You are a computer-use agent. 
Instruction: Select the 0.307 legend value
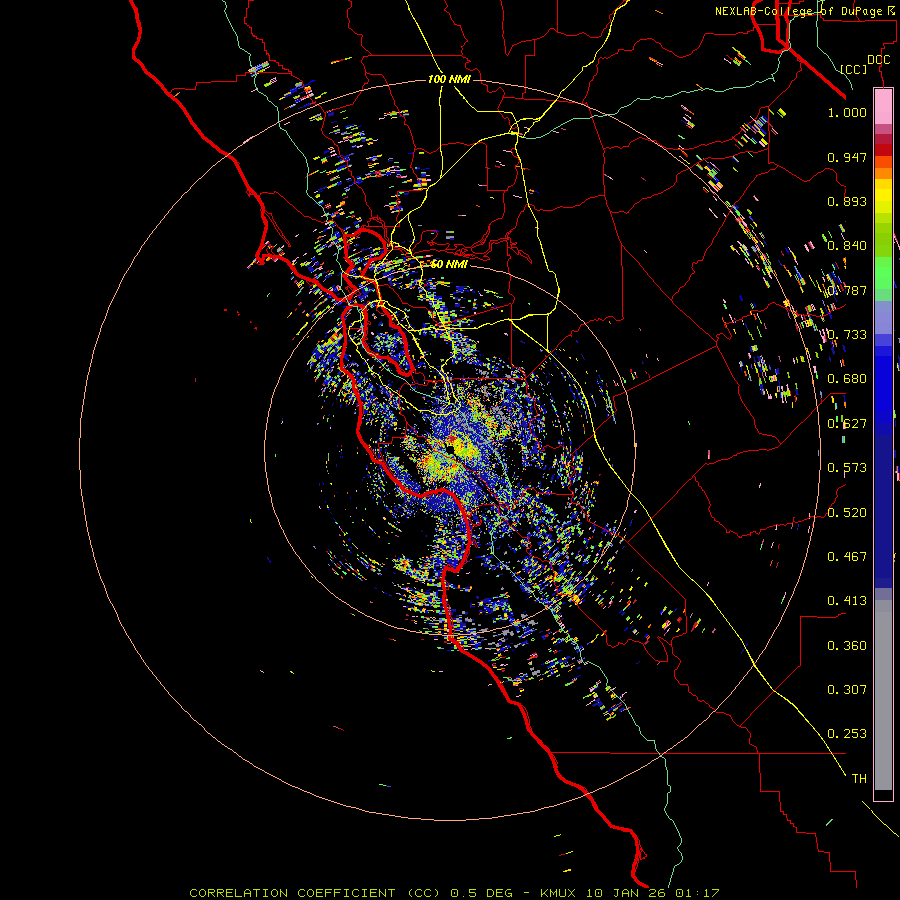(847, 689)
